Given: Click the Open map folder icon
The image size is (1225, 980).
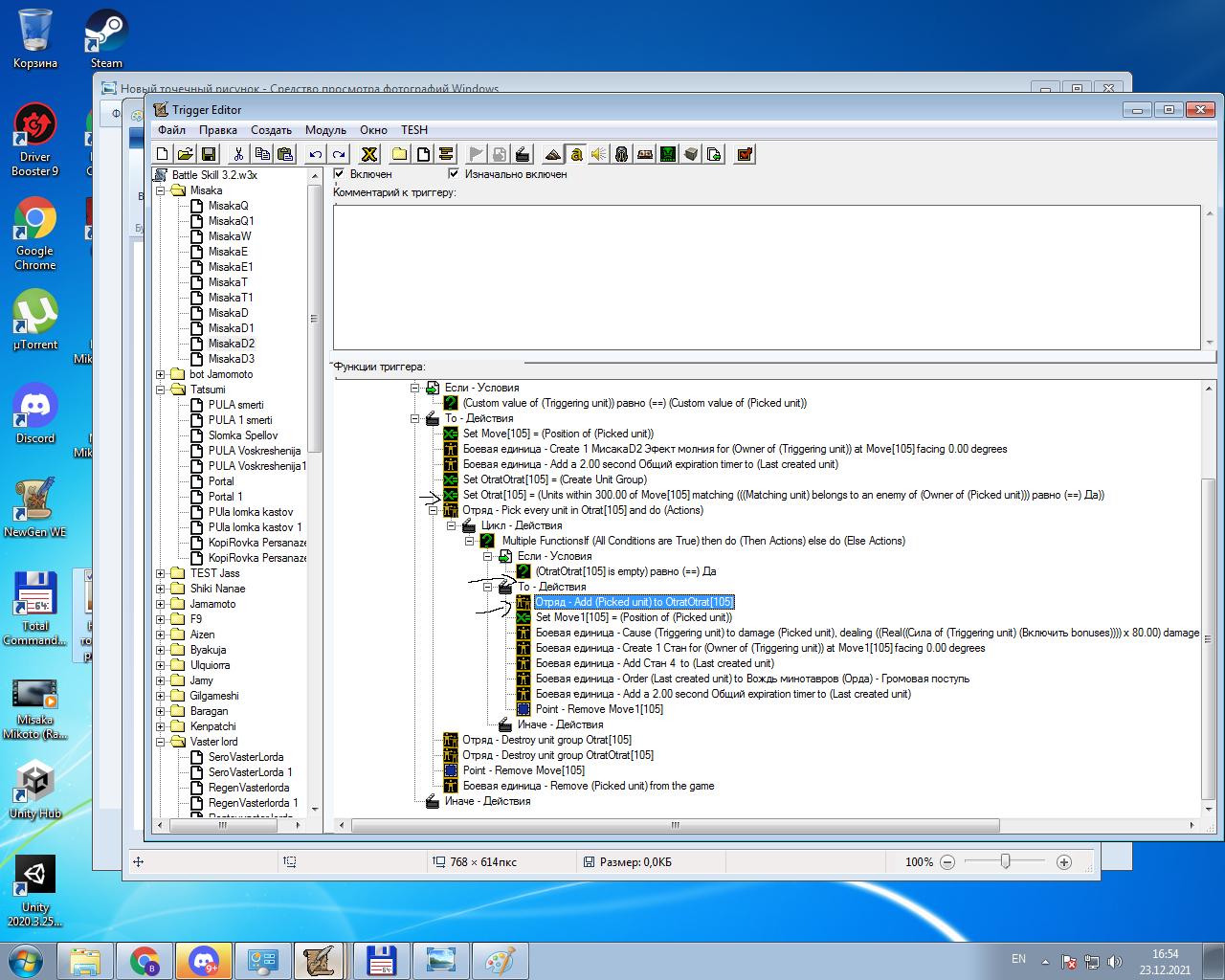Looking at the screenshot, I should [185, 154].
